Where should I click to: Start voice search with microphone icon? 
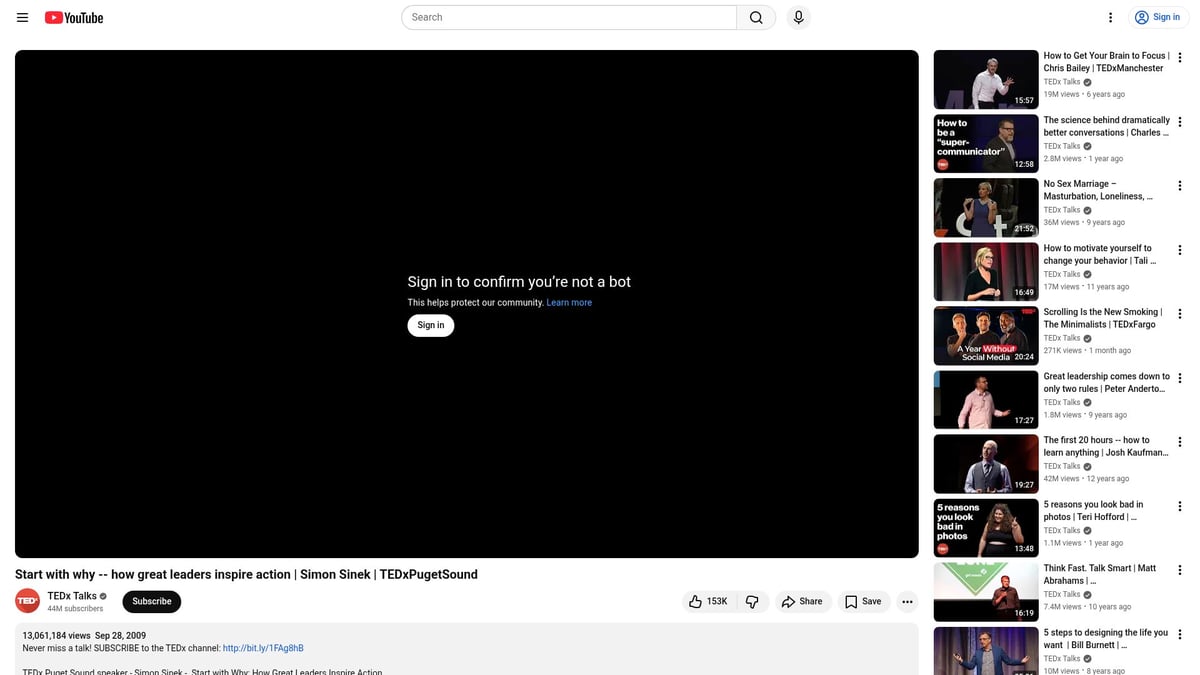coord(798,17)
